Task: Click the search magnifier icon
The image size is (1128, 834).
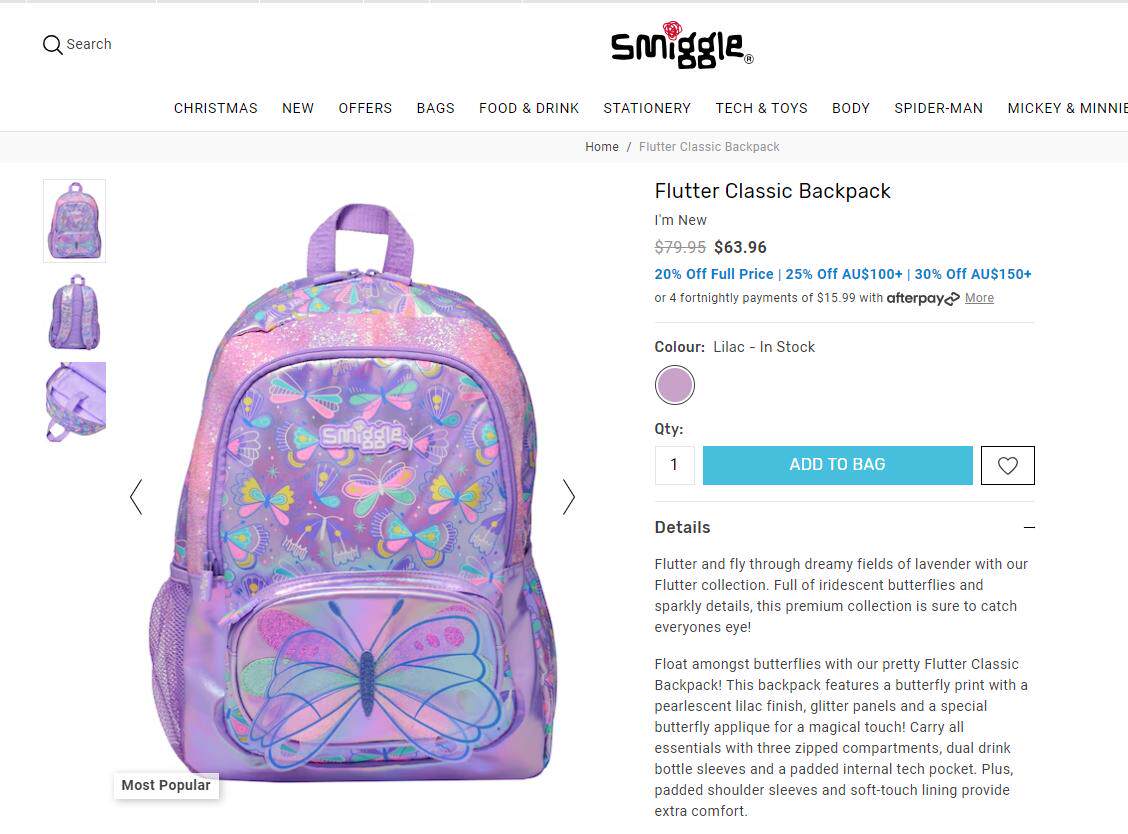Action: coord(52,45)
